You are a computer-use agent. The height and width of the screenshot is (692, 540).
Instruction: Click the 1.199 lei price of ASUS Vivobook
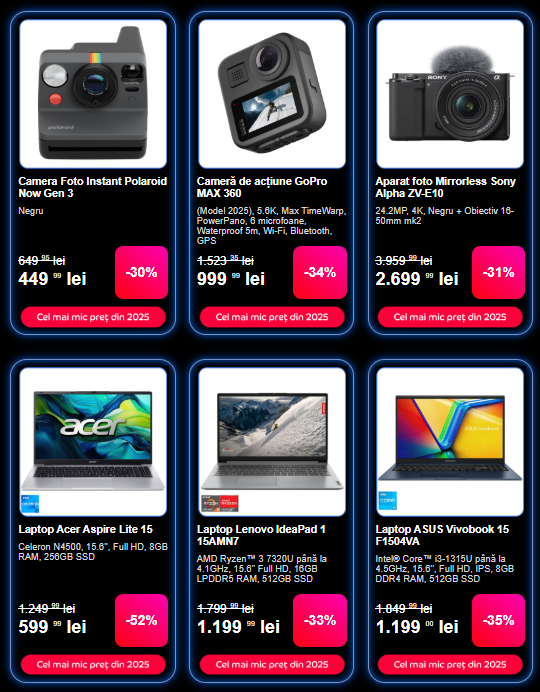point(417,627)
